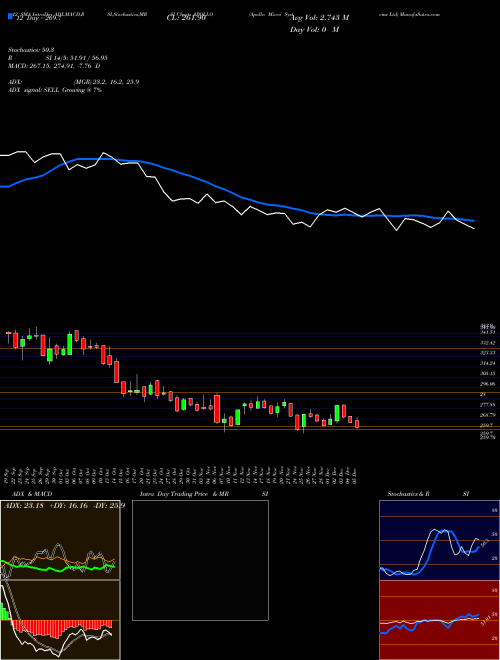
Task: Open the blue Stochastics chart panel
Action: pyautogui.click(x=439, y=540)
